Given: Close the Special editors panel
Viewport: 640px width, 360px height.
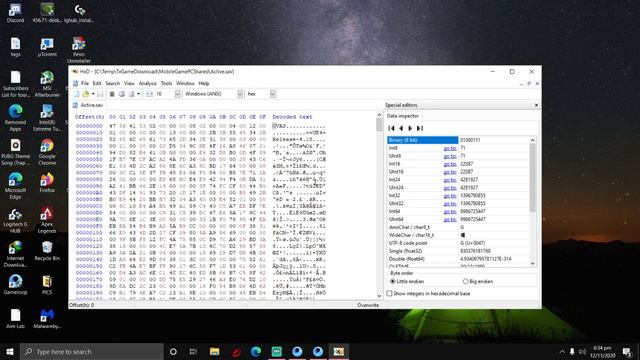Looking at the screenshot, I should pyautogui.click(x=536, y=105).
